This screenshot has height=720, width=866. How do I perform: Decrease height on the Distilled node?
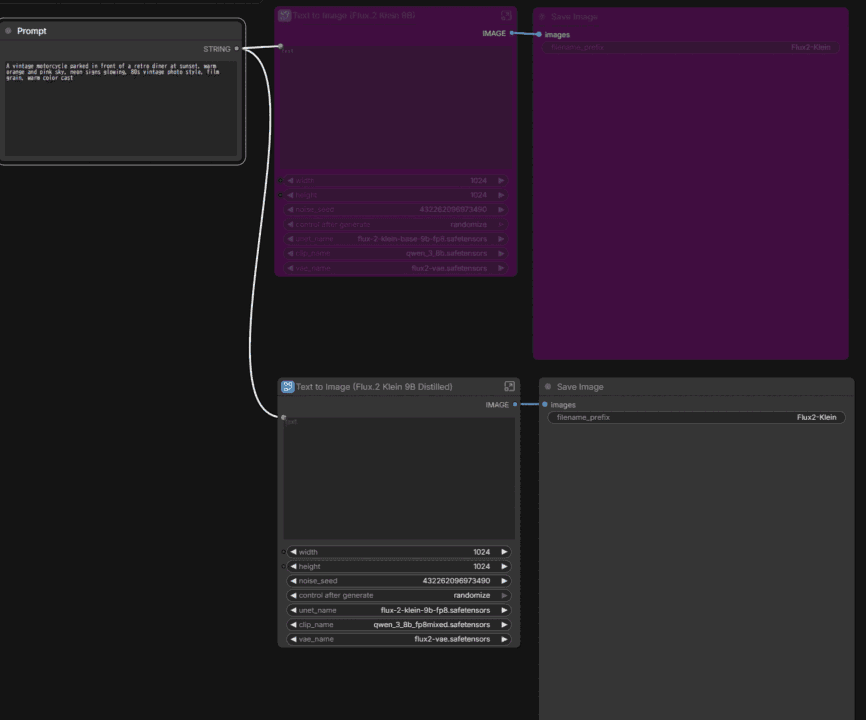293,566
